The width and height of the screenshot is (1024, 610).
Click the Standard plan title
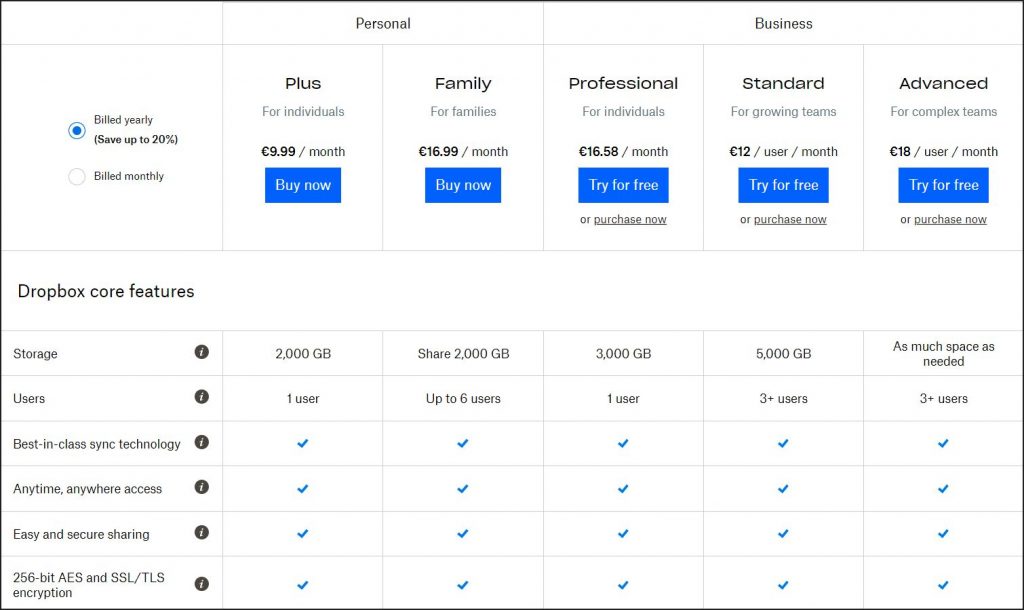[784, 84]
